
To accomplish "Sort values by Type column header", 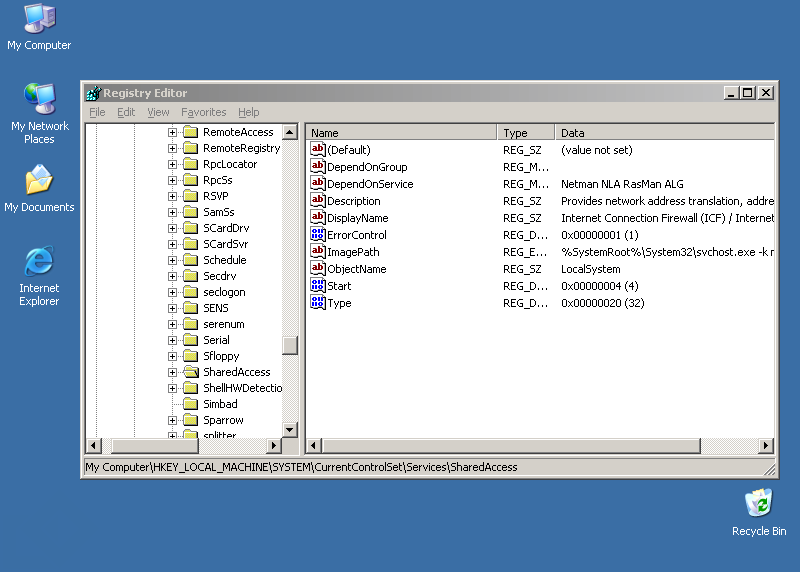I will (526, 133).
